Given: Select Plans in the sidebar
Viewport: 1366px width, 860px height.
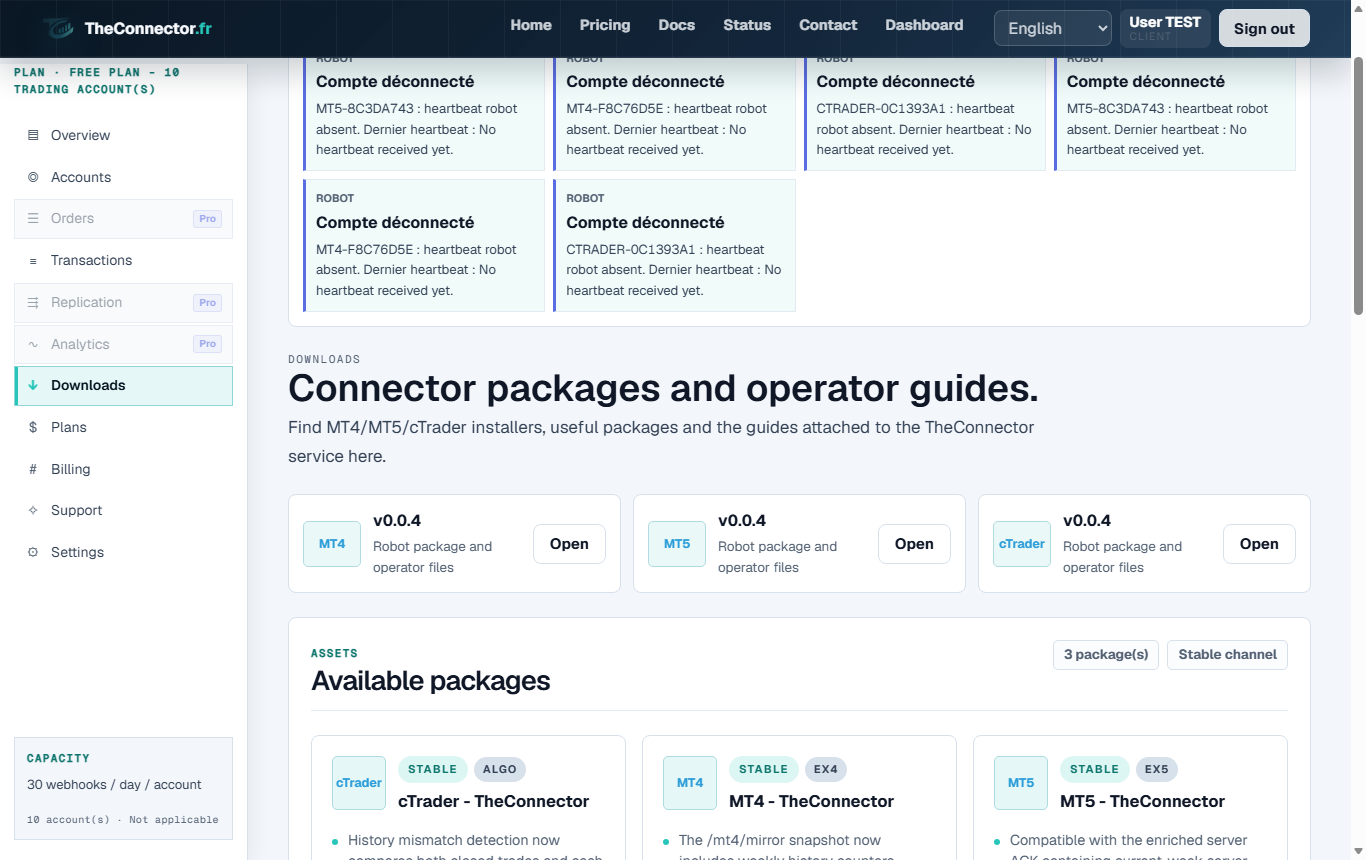Looking at the screenshot, I should 124,427.
